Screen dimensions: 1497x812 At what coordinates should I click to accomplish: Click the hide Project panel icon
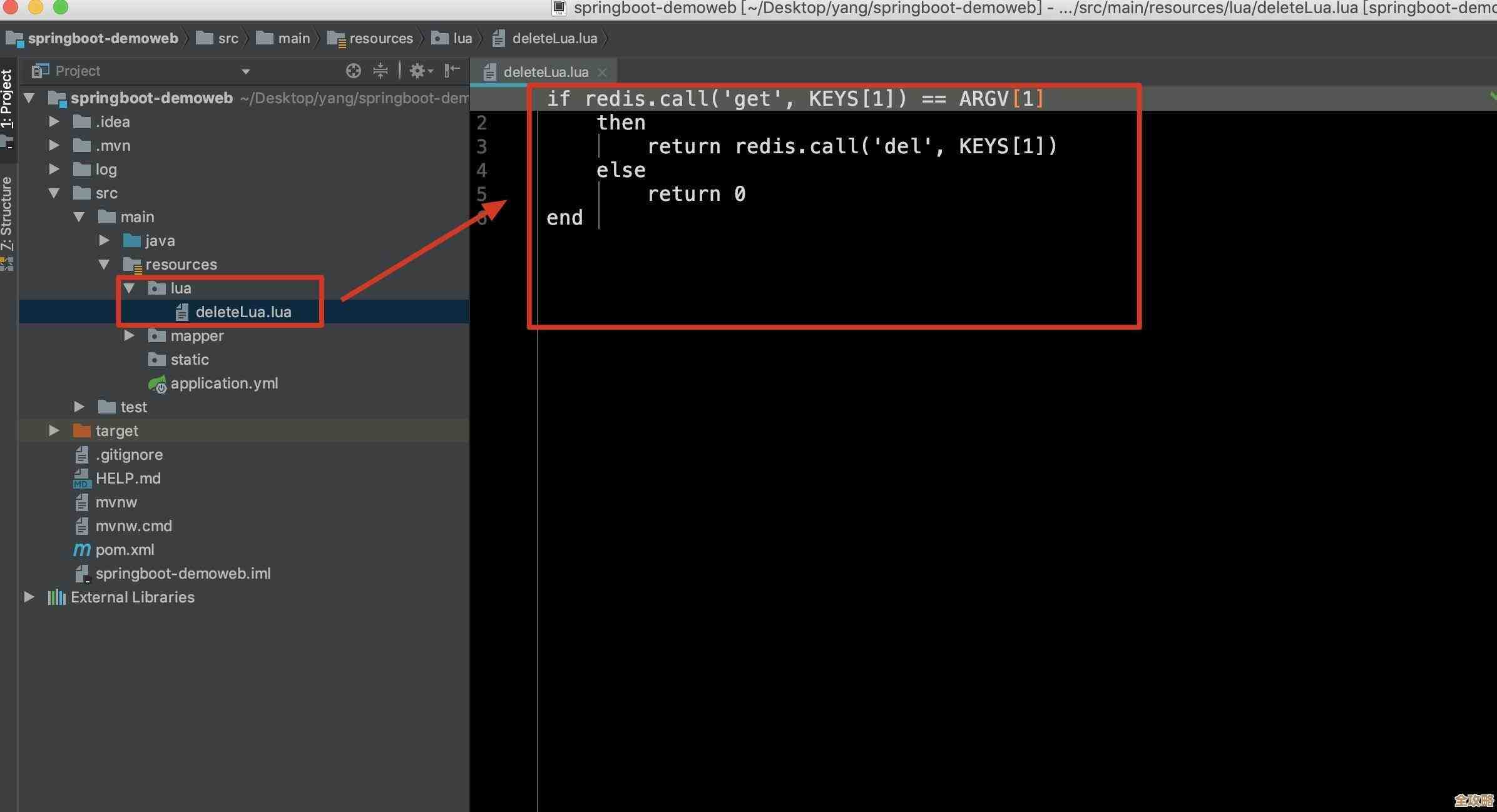coord(452,71)
